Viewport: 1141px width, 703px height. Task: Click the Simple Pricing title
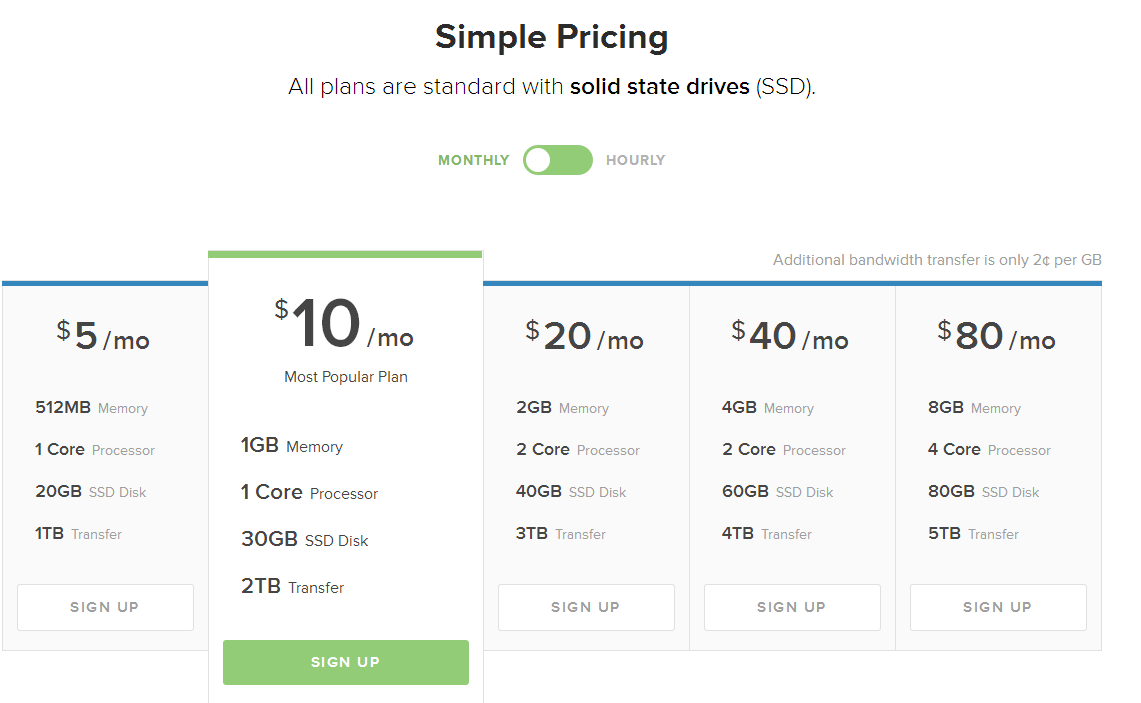tap(552, 37)
